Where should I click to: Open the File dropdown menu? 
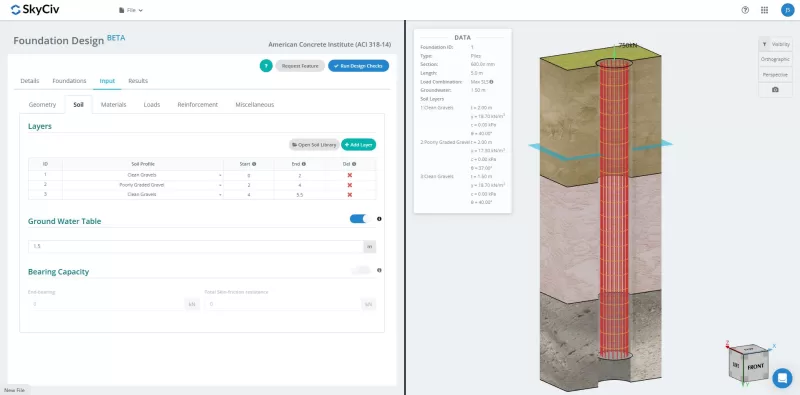tap(131, 10)
